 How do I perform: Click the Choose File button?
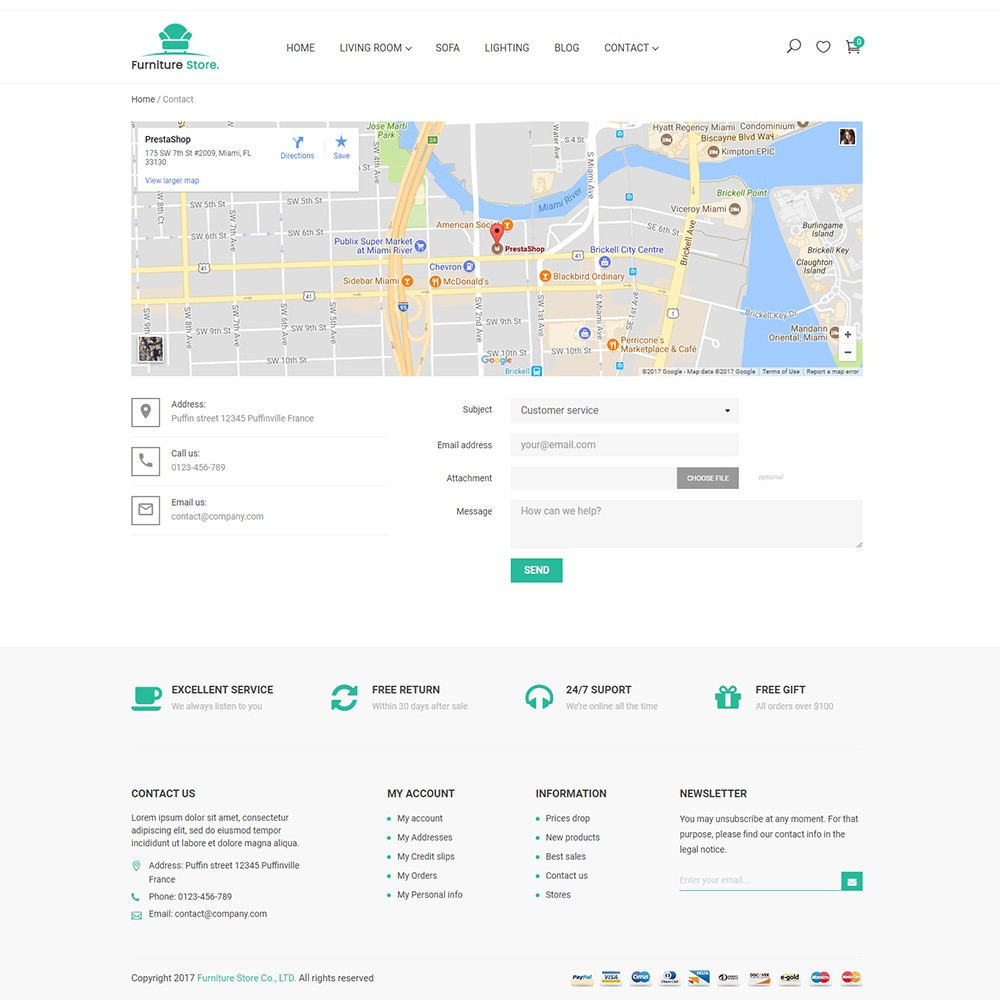pyautogui.click(x=707, y=478)
